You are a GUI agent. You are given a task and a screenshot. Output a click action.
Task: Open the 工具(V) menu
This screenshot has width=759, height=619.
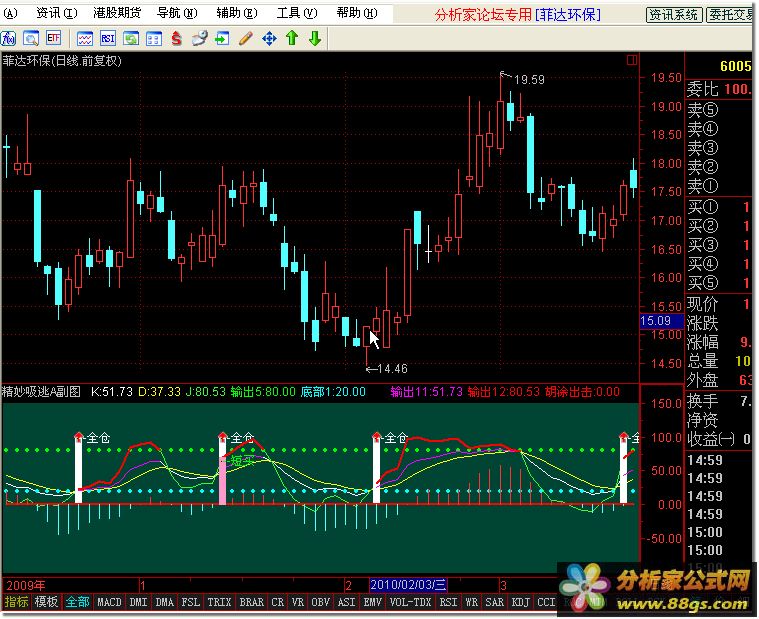pyautogui.click(x=297, y=13)
